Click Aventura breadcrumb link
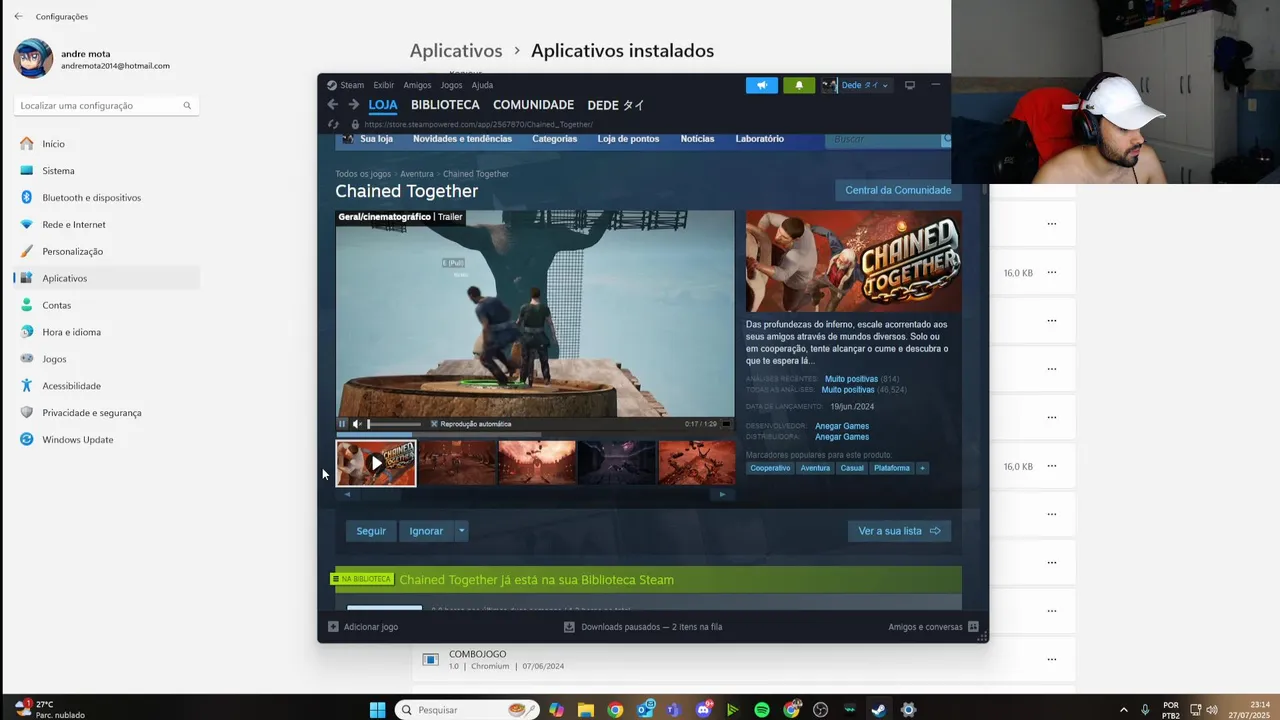The image size is (1280, 720). pos(417,174)
